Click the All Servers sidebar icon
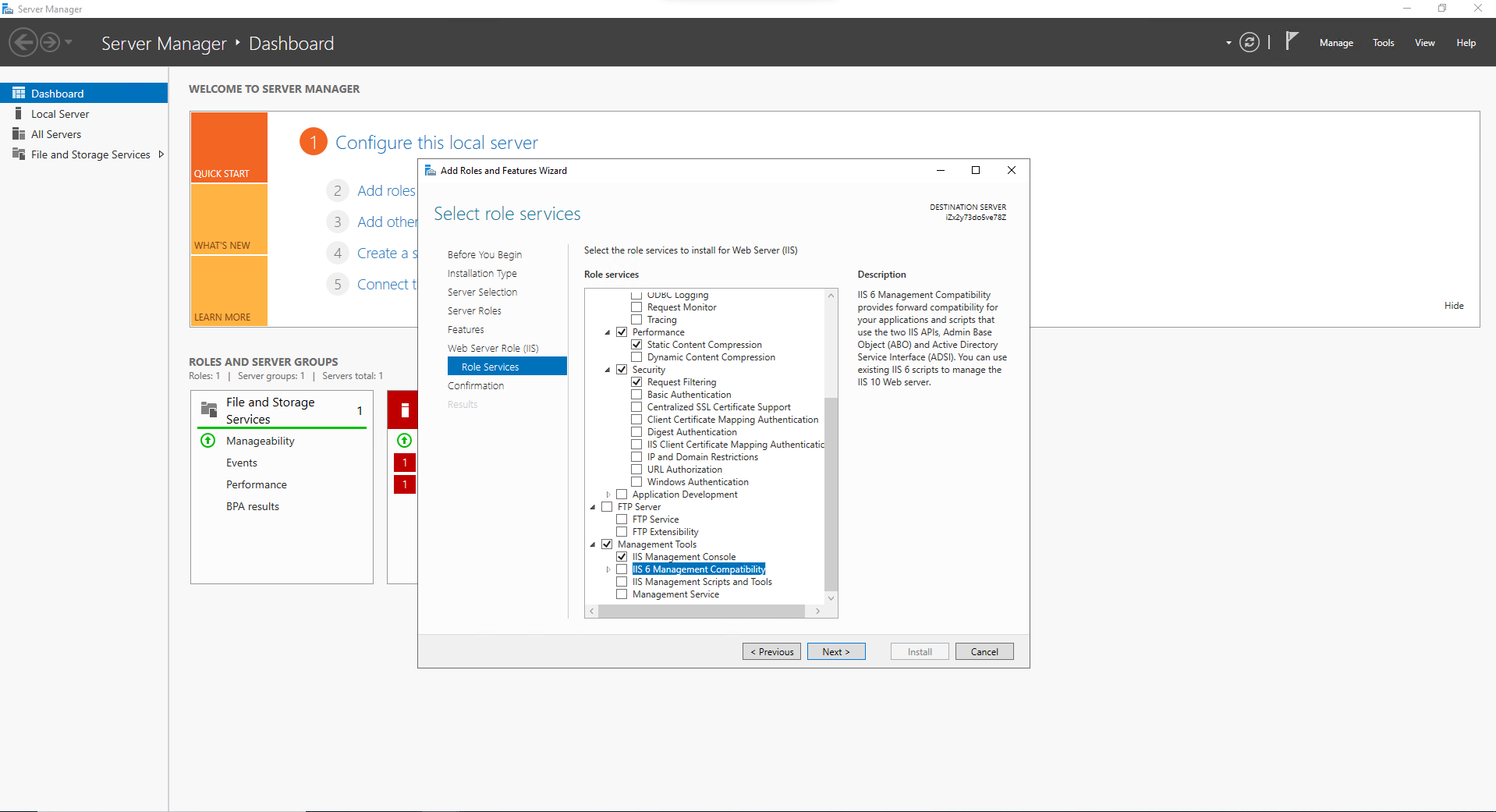 (x=19, y=133)
